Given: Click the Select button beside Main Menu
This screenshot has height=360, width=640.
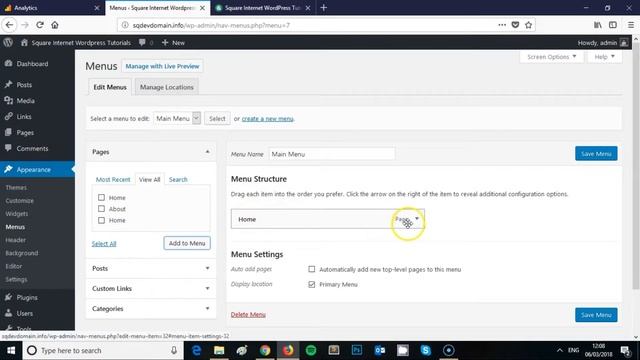Looking at the screenshot, I should [x=217, y=118].
